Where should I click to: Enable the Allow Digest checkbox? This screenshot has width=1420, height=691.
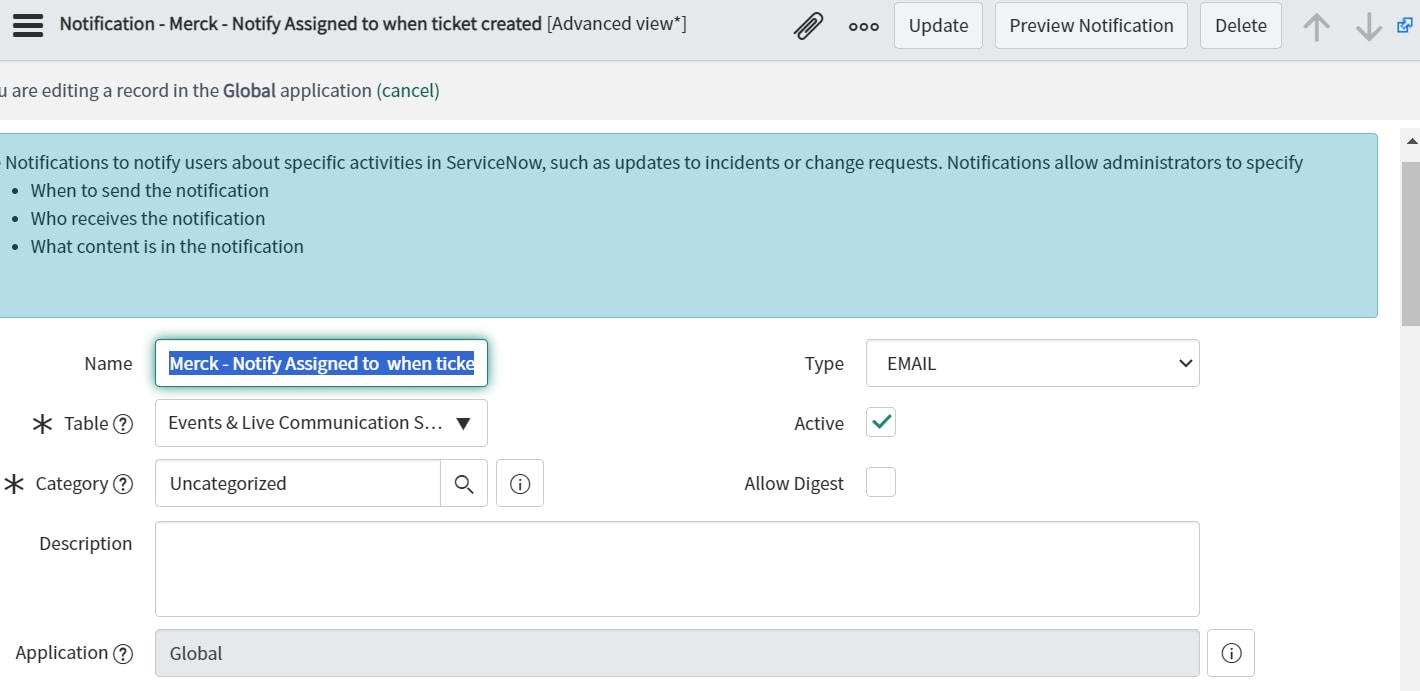point(881,483)
